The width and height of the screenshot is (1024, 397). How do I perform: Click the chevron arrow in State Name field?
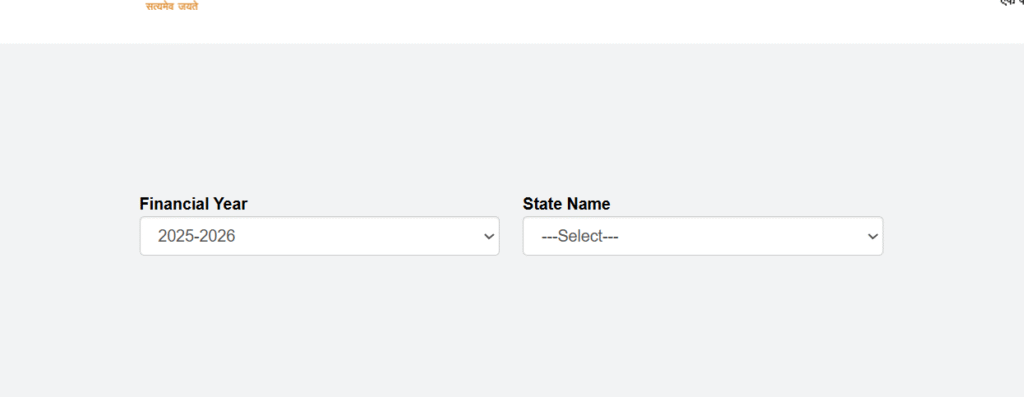[x=872, y=236]
